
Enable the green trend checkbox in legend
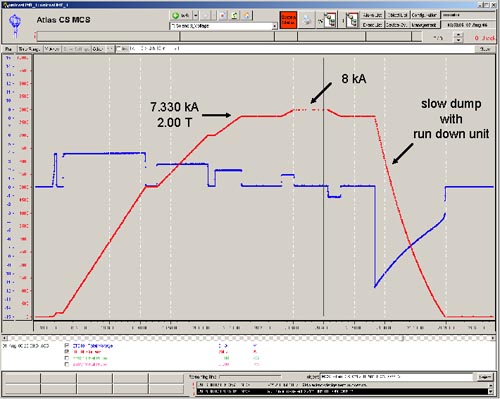(67, 358)
